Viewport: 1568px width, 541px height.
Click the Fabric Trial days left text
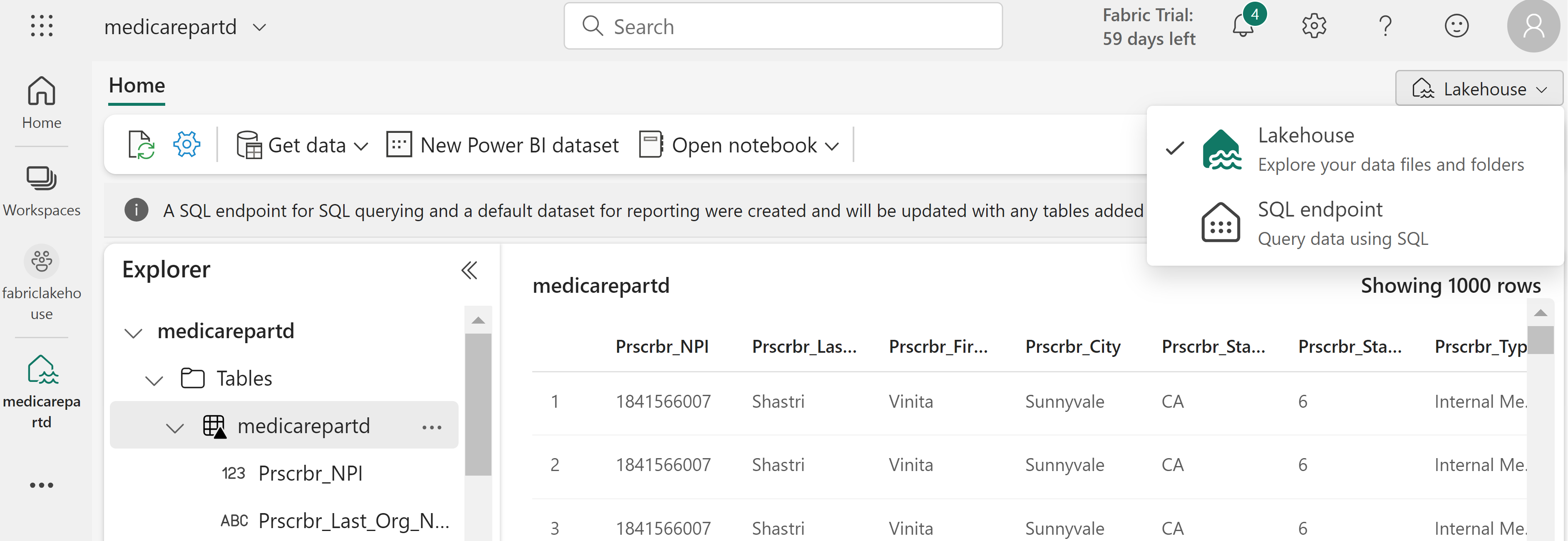(1149, 27)
